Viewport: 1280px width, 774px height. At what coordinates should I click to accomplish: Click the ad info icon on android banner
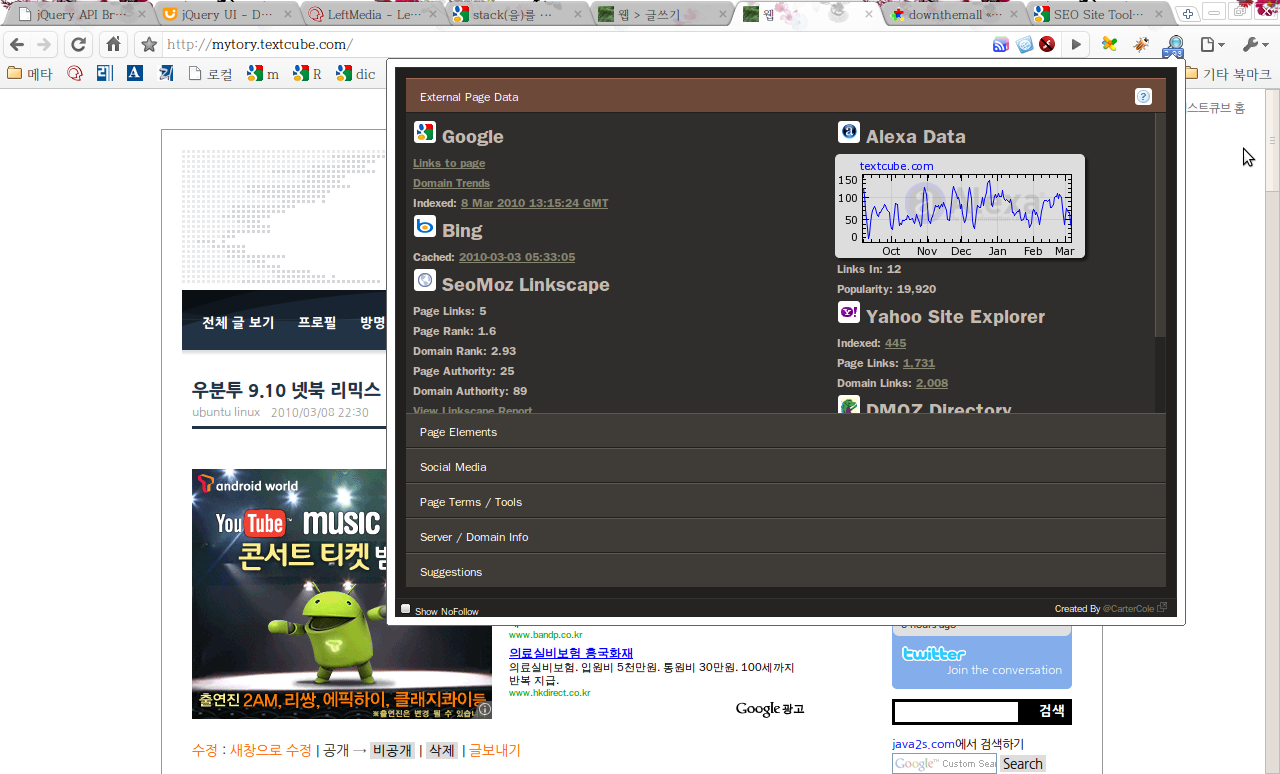click(484, 710)
